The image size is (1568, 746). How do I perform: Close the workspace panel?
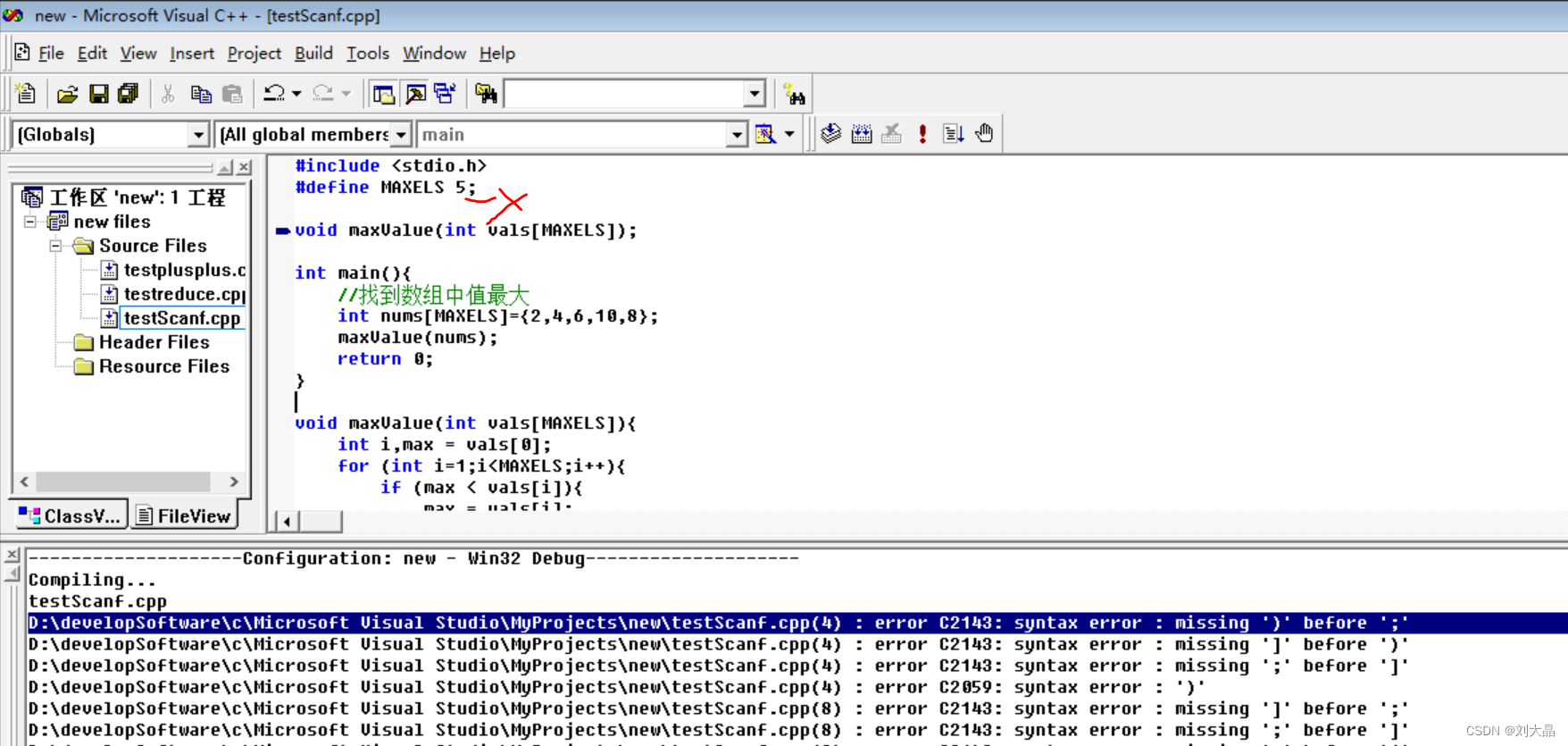[x=244, y=167]
